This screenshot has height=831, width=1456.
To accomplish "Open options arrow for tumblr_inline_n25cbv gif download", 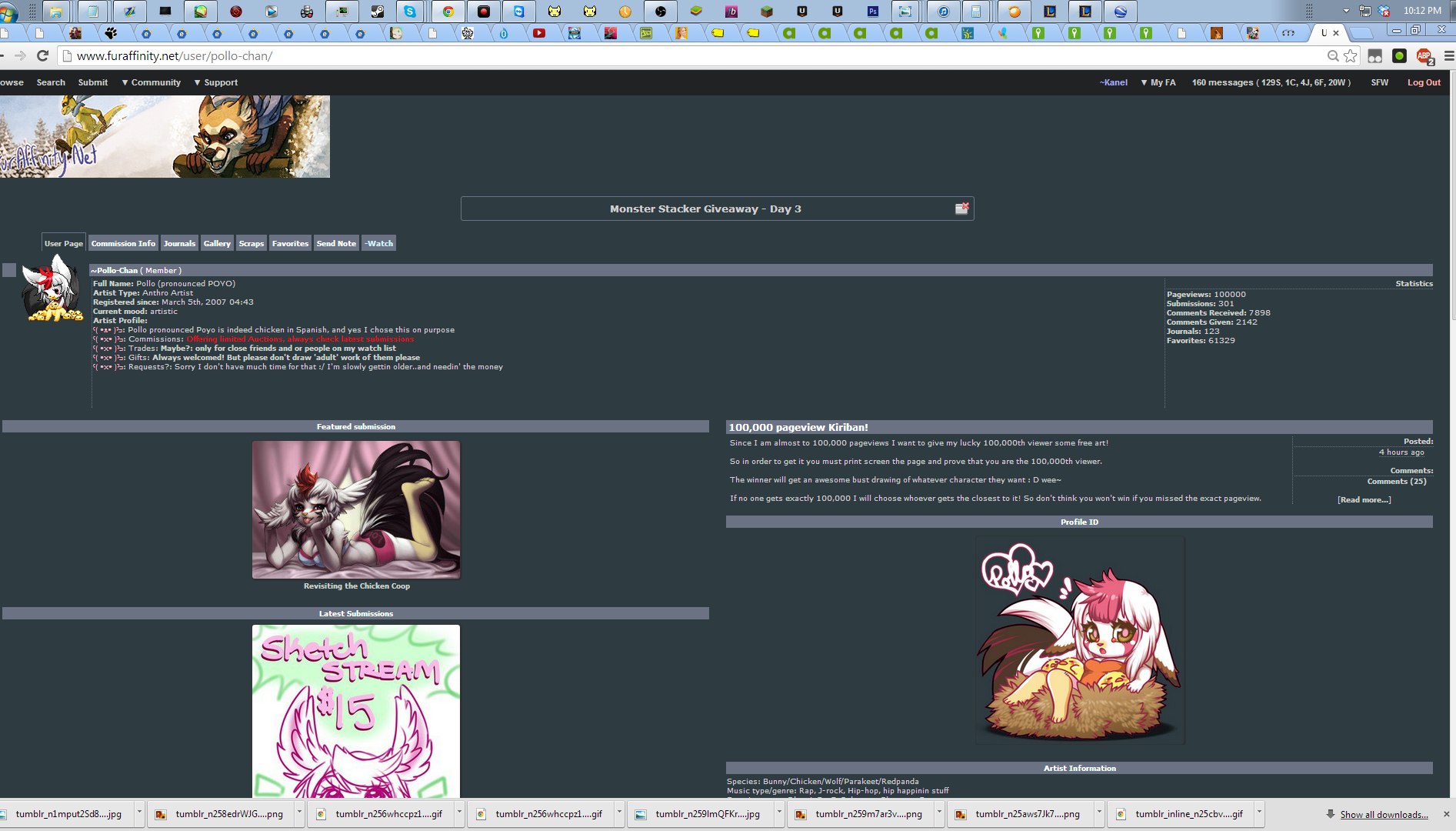I will click(x=1259, y=813).
